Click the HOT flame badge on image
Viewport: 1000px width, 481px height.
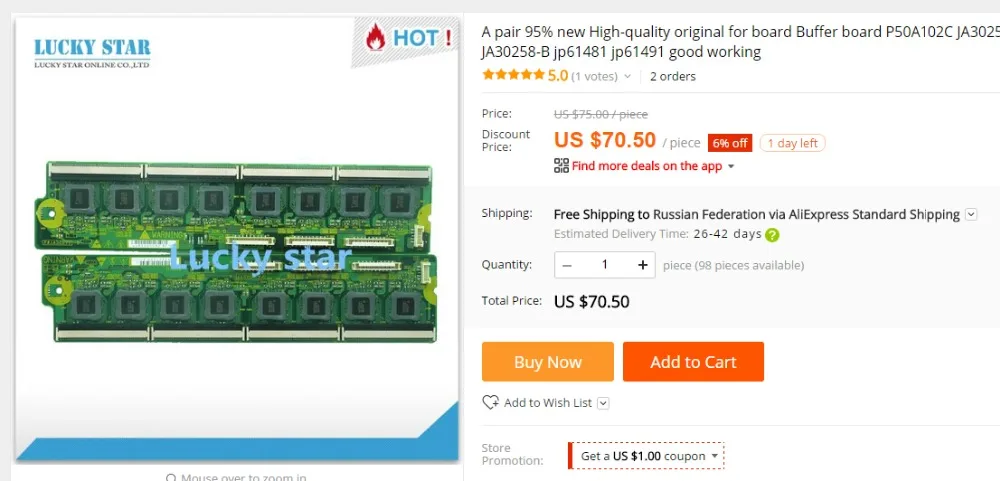tap(406, 39)
